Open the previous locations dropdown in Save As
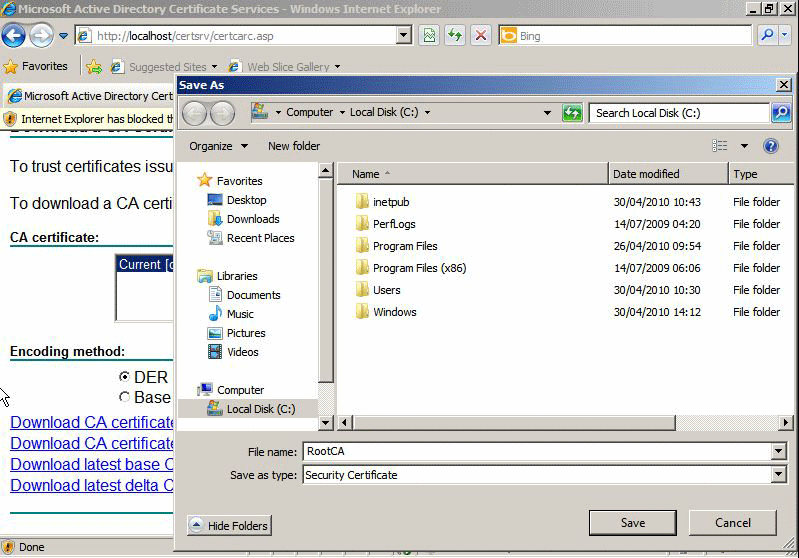The height and width of the screenshot is (558, 799). [547, 113]
